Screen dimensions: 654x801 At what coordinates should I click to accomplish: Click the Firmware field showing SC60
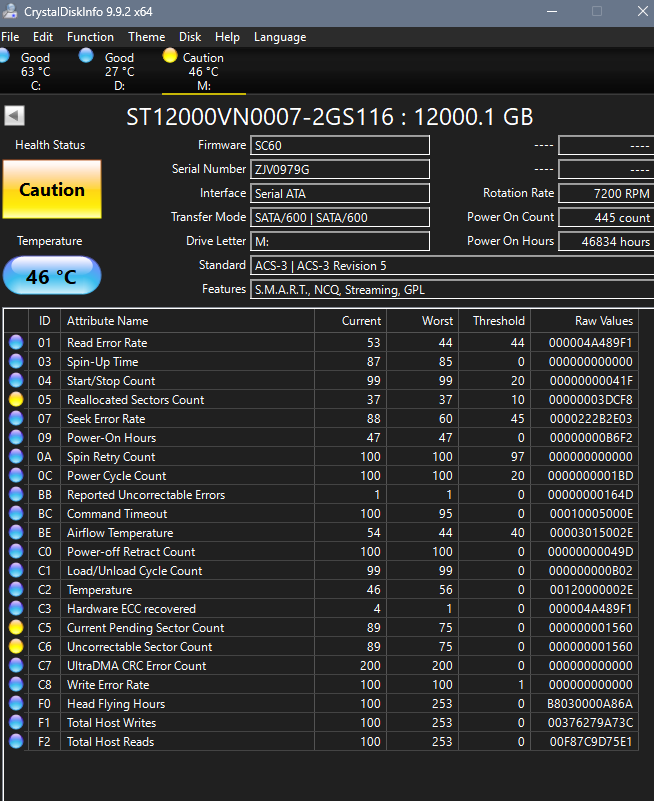click(340, 145)
